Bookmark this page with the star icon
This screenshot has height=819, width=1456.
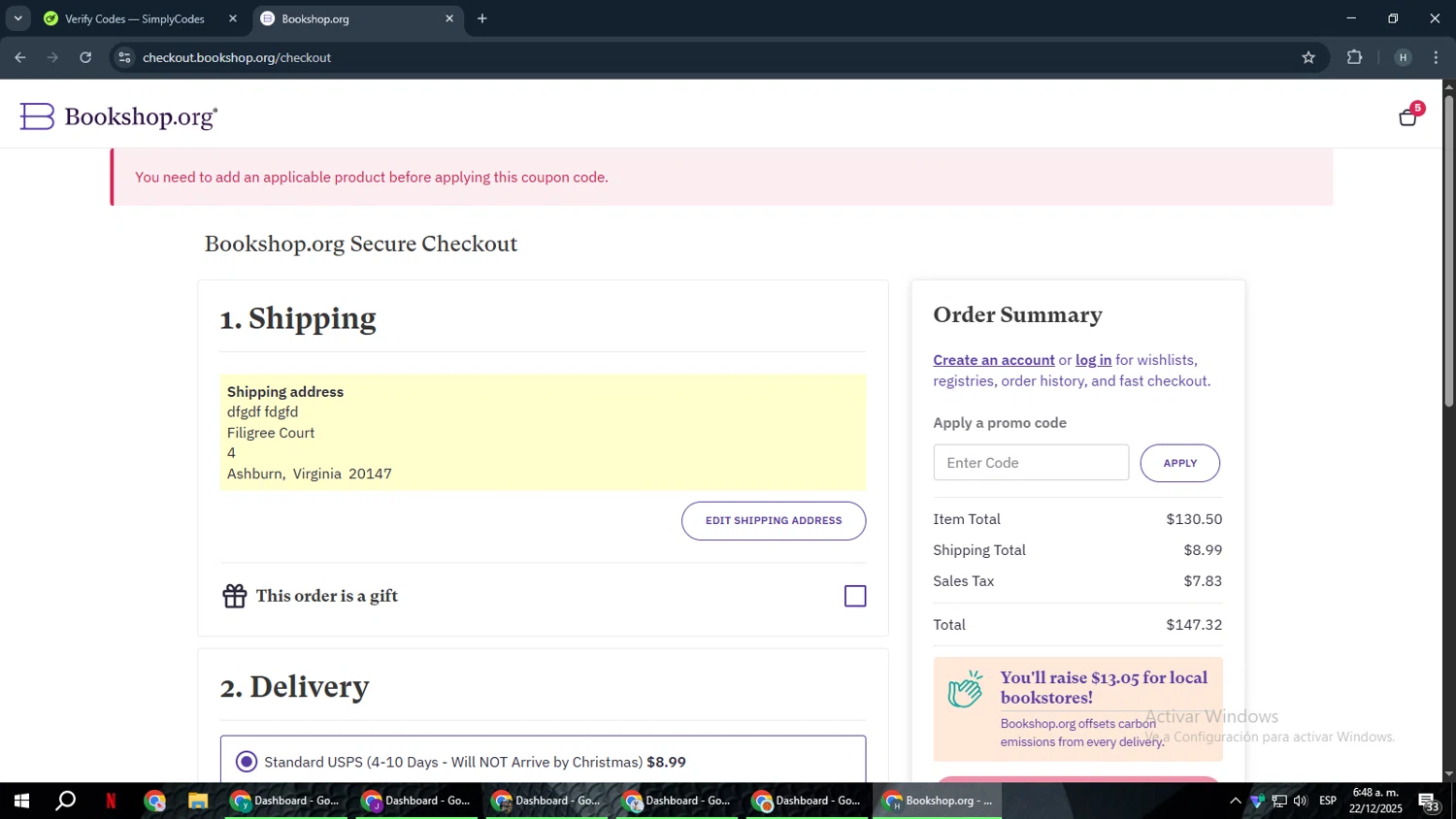tap(1308, 57)
